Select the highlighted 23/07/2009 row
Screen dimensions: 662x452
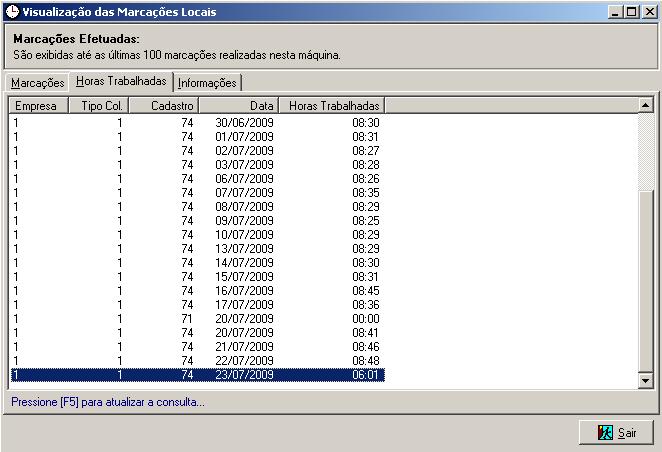(198, 375)
